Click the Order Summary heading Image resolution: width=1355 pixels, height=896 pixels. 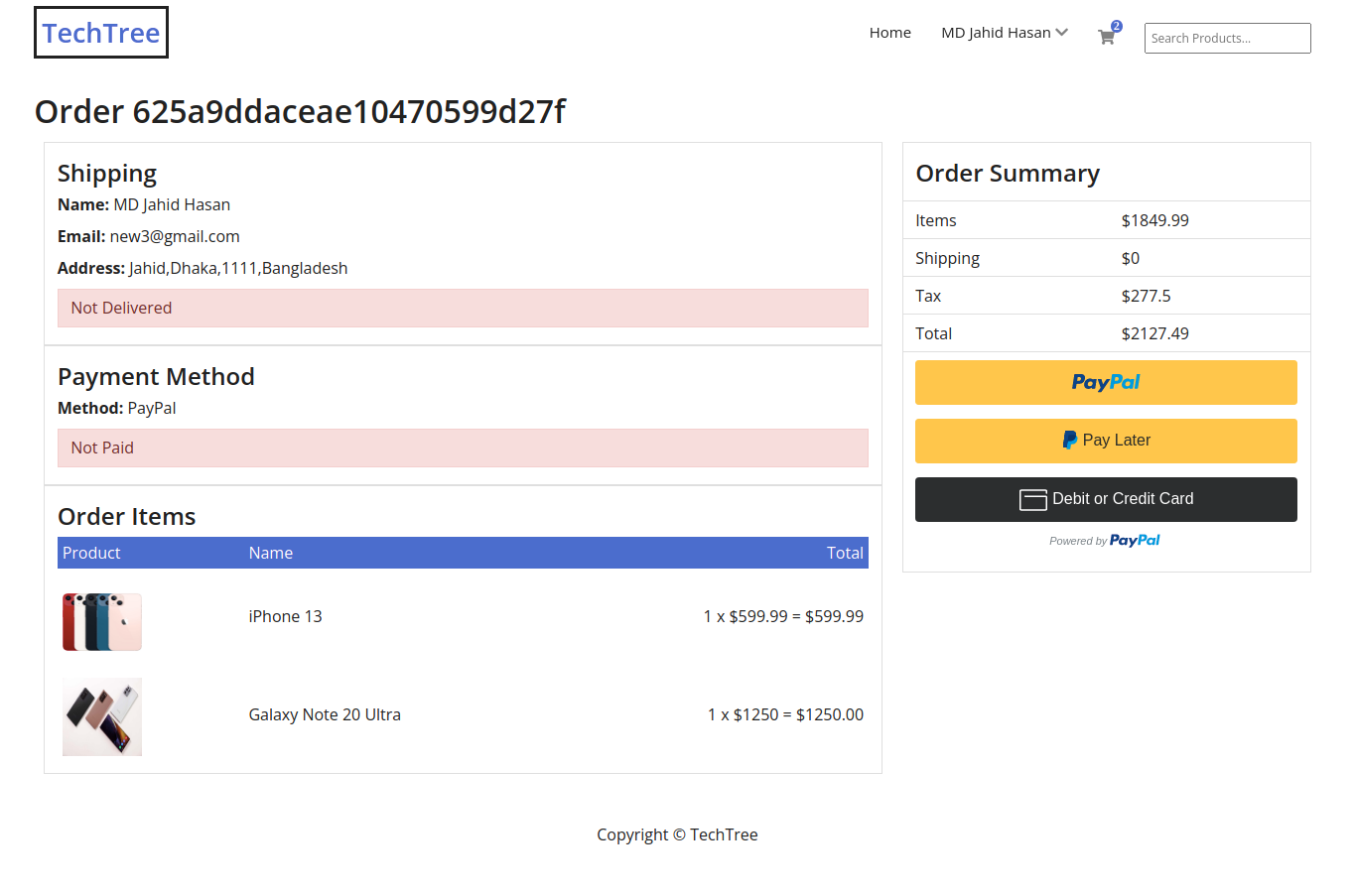pyautogui.click(x=1008, y=174)
